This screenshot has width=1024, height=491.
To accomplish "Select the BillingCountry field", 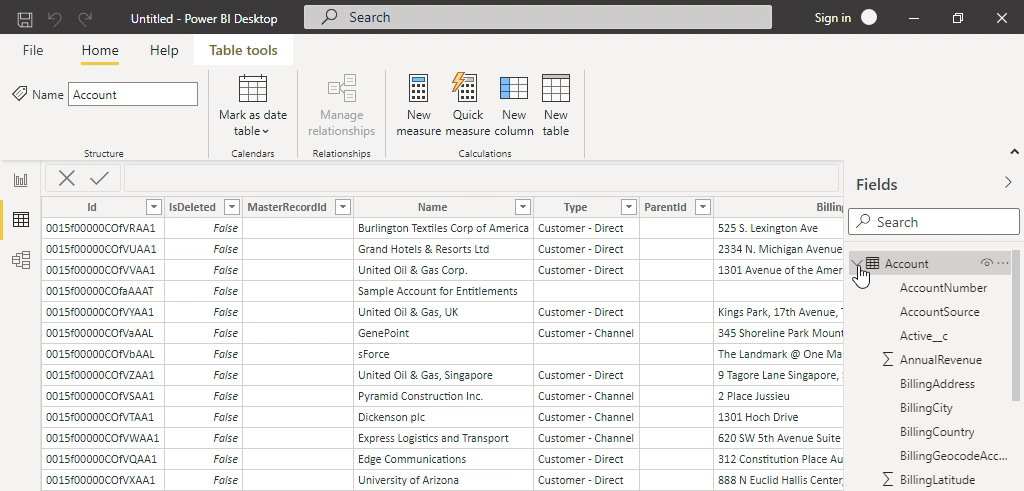I will tap(937, 432).
